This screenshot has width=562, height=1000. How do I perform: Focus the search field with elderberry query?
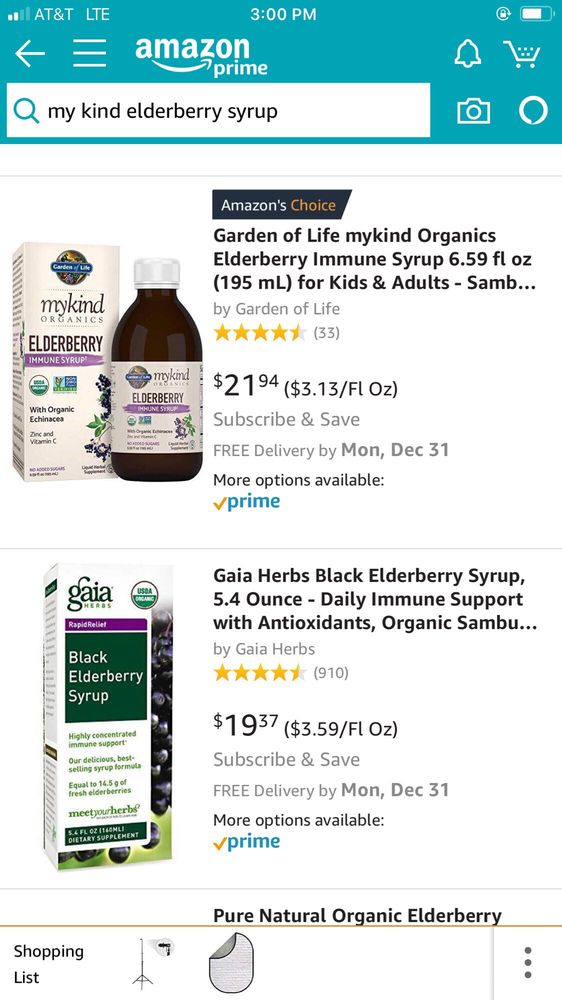click(x=218, y=110)
